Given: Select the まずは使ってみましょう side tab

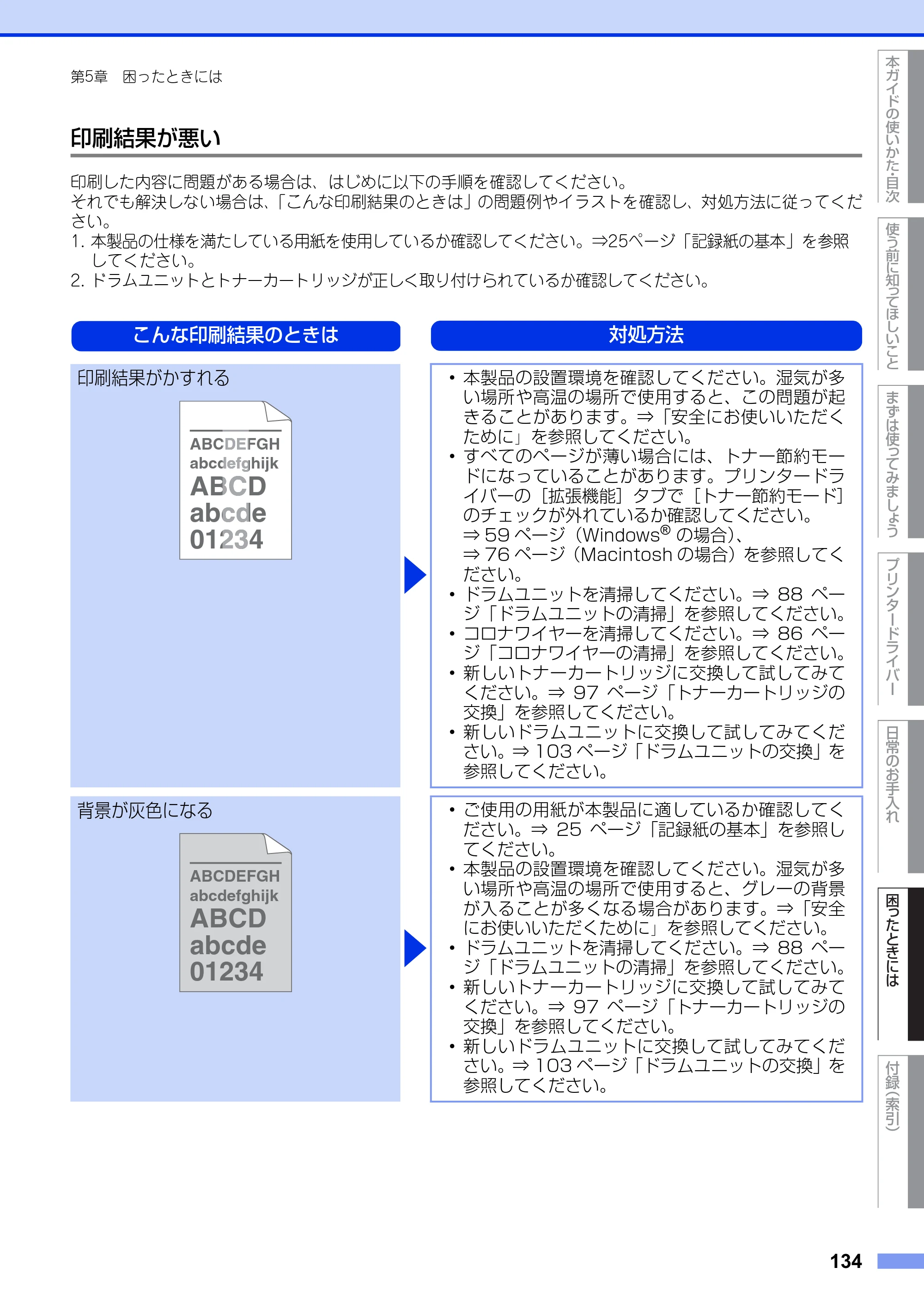Looking at the screenshot, I should 901,462.
